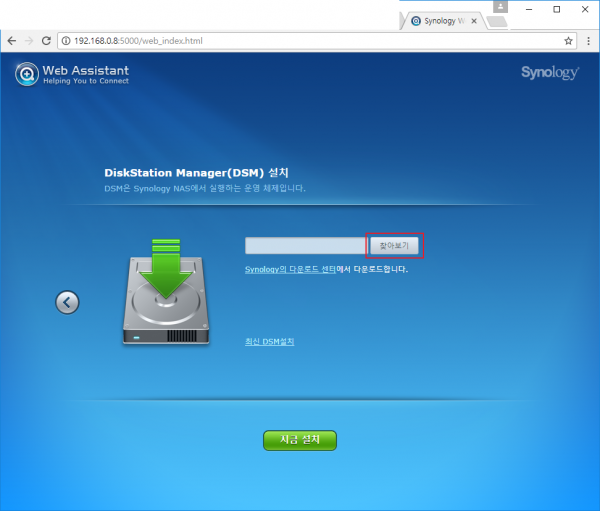Click the Synology brand logo
The height and width of the screenshot is (511, 600).
click(549, 73)
